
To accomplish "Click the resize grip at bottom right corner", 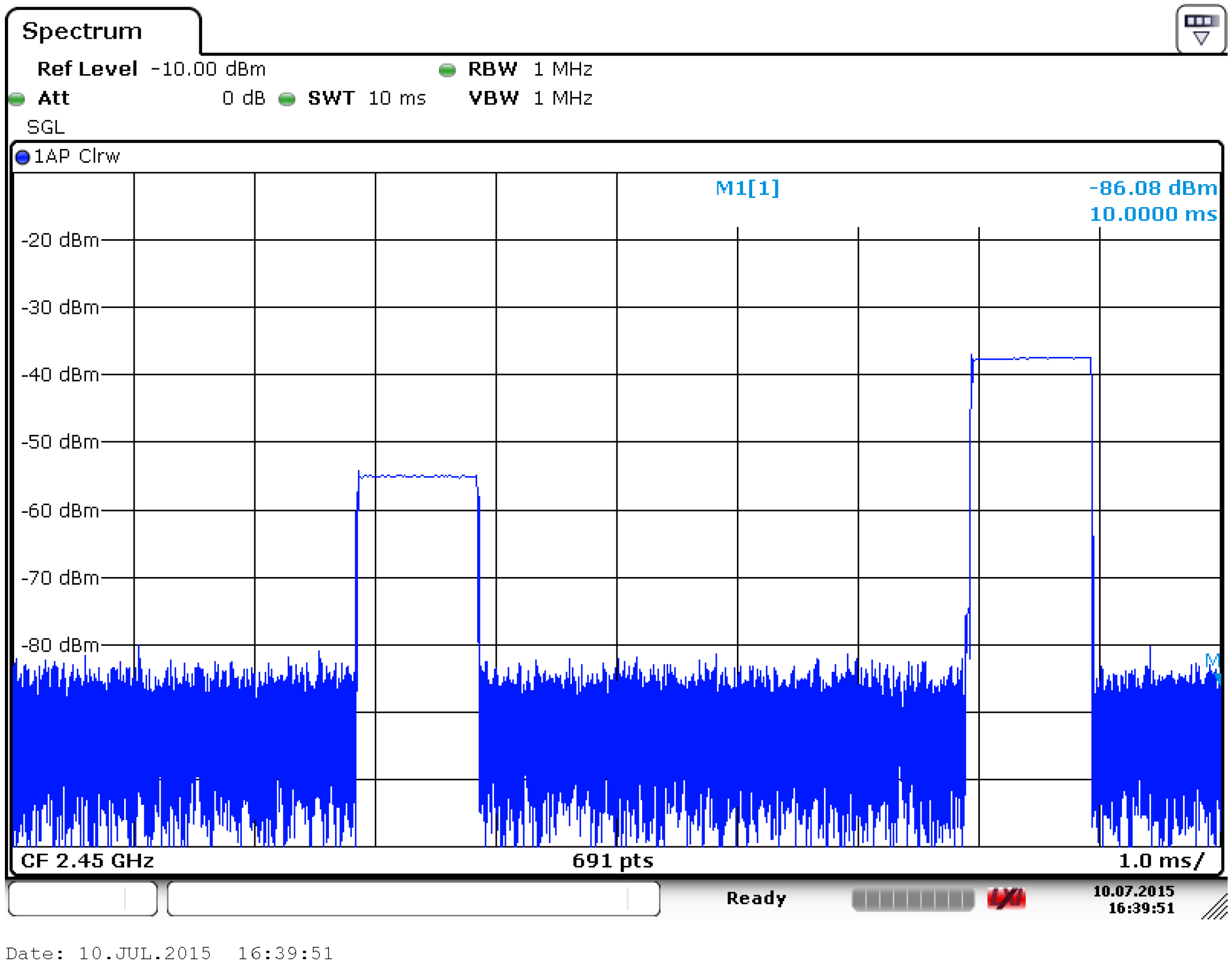I will (x=1216, y=908).
